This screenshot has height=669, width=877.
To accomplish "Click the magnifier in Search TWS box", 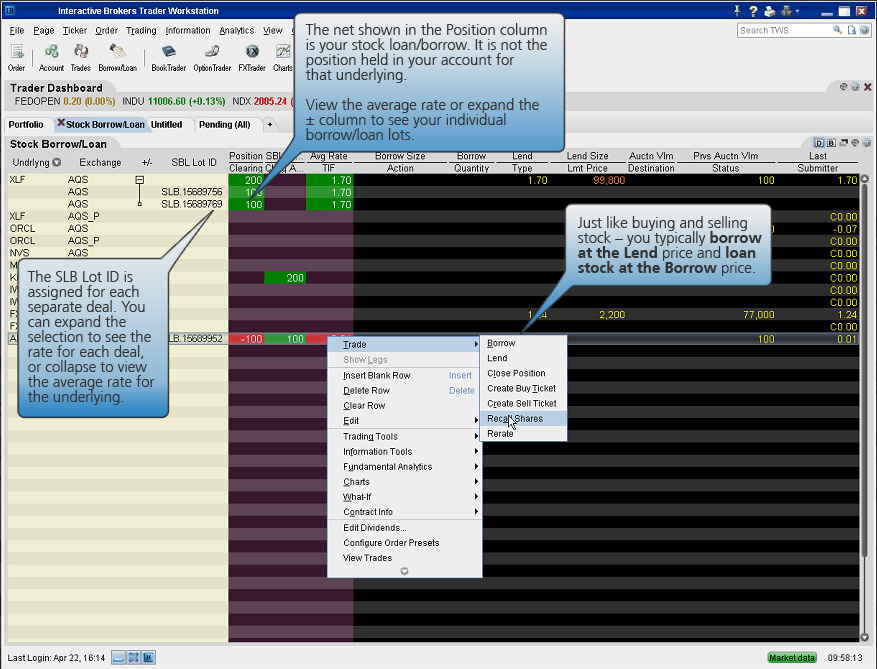I will pyautogui.click(x=837, y=30).
